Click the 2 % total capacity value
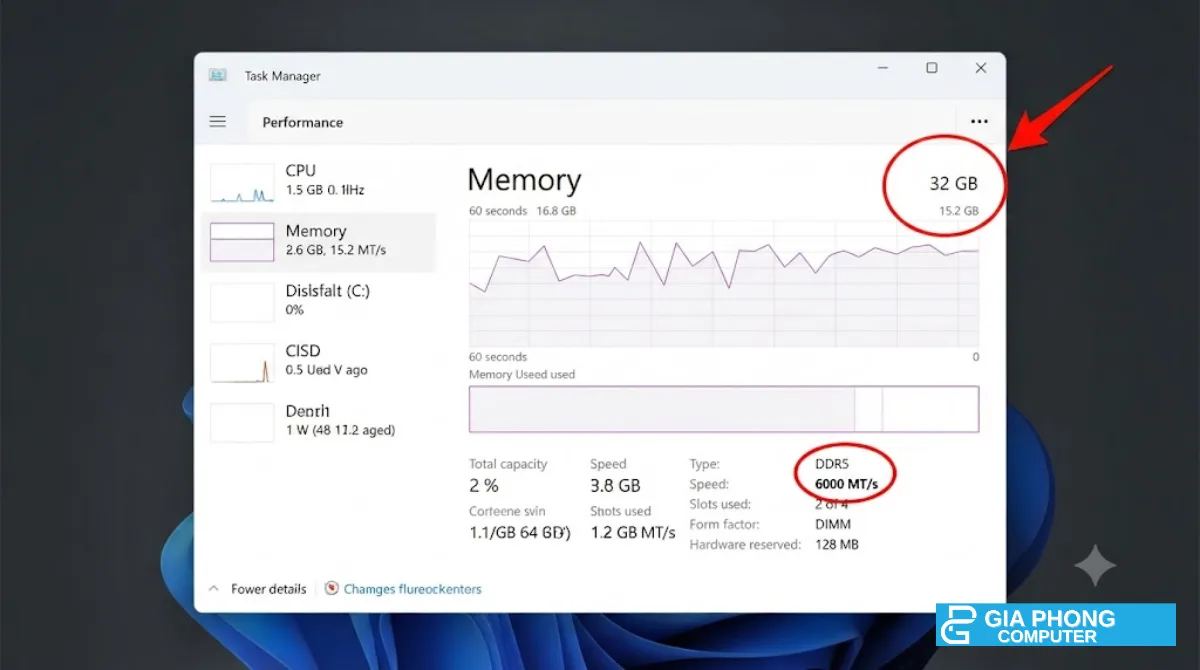Image resolution: width=1200 pixels, height=670 pixels. (484, 485)
